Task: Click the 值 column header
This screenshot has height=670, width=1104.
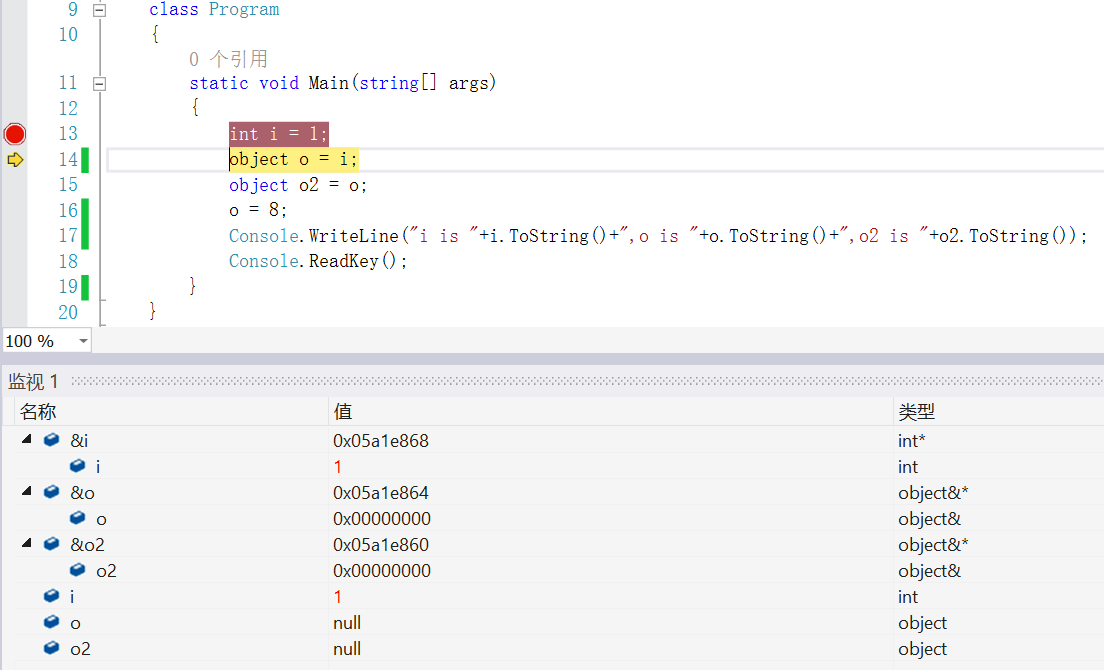Action: click(343, 412)
